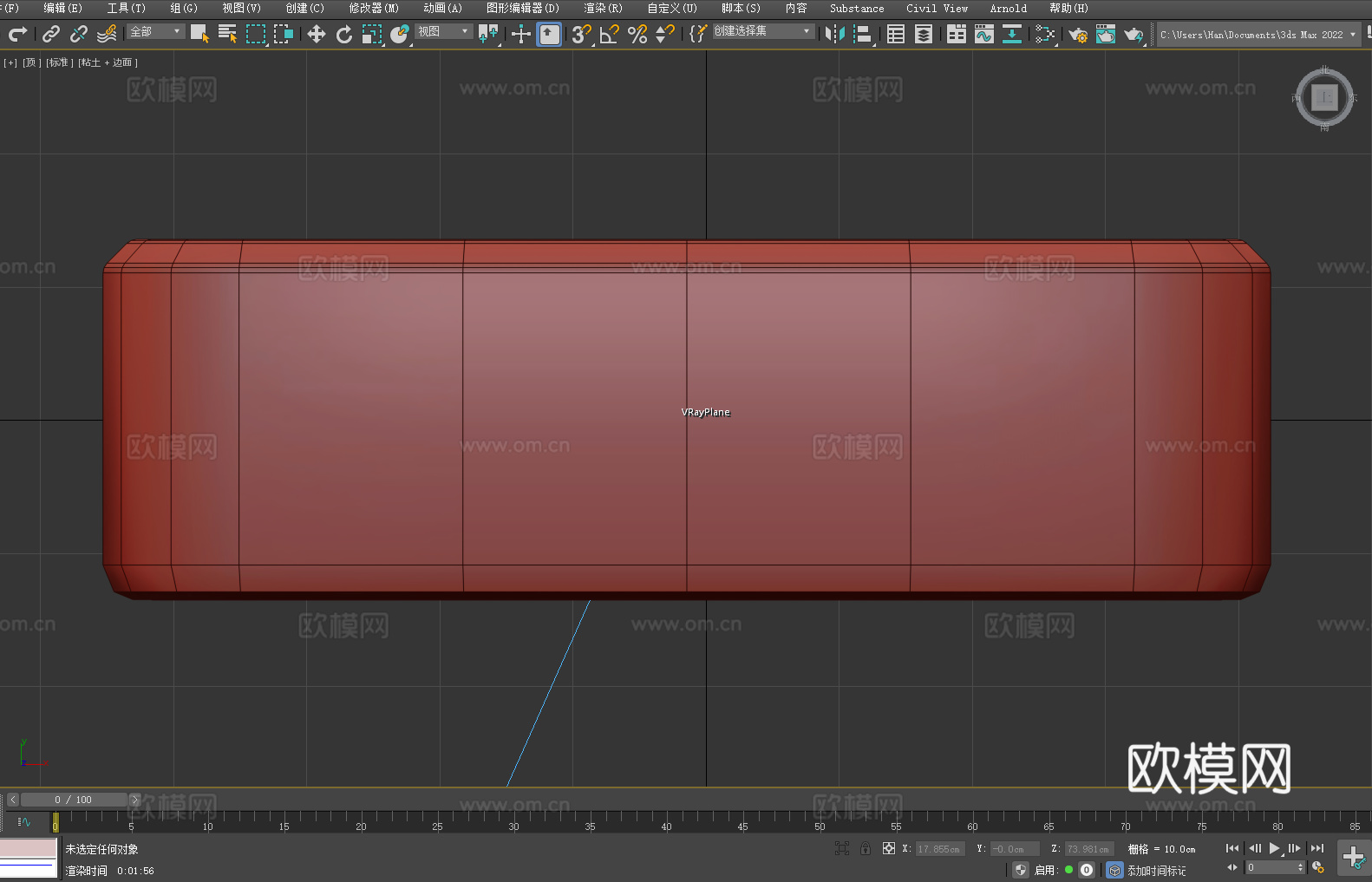The image size is (1372, 882).
Task: Click the Use Pivot Point Center icon
Action: (488, 34)
